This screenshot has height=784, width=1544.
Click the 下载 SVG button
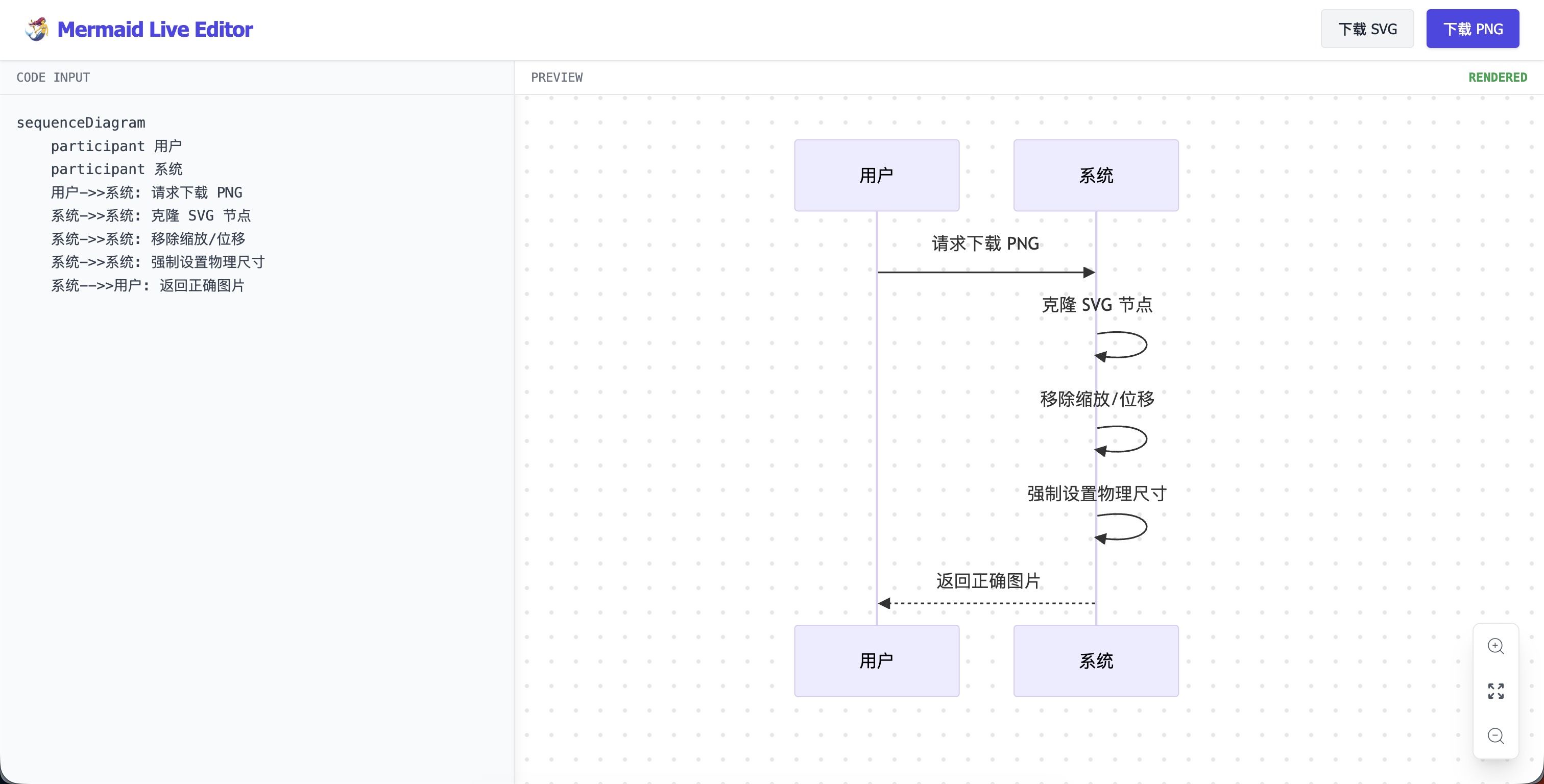pos(1367,28)
